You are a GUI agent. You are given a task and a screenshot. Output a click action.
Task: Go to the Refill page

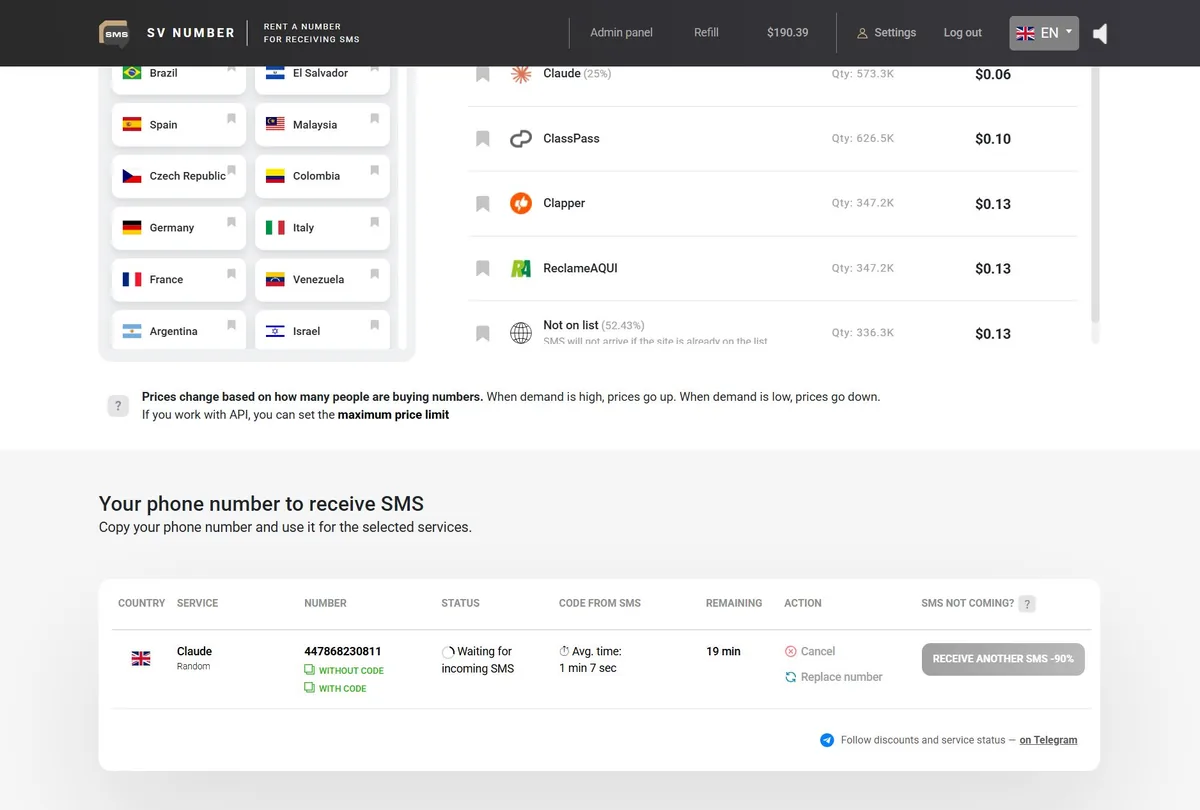[x=706, y=32]
